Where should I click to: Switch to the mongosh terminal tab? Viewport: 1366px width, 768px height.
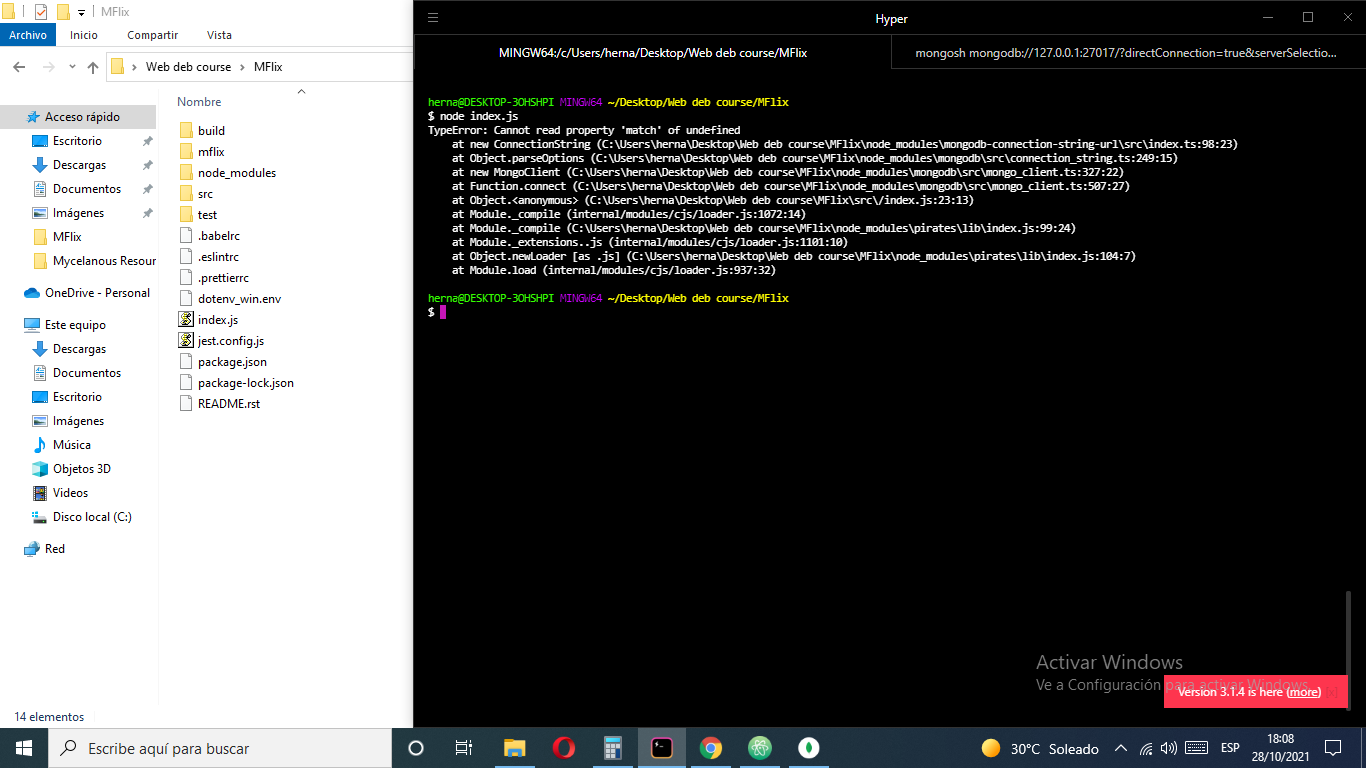coord(1126,53)
